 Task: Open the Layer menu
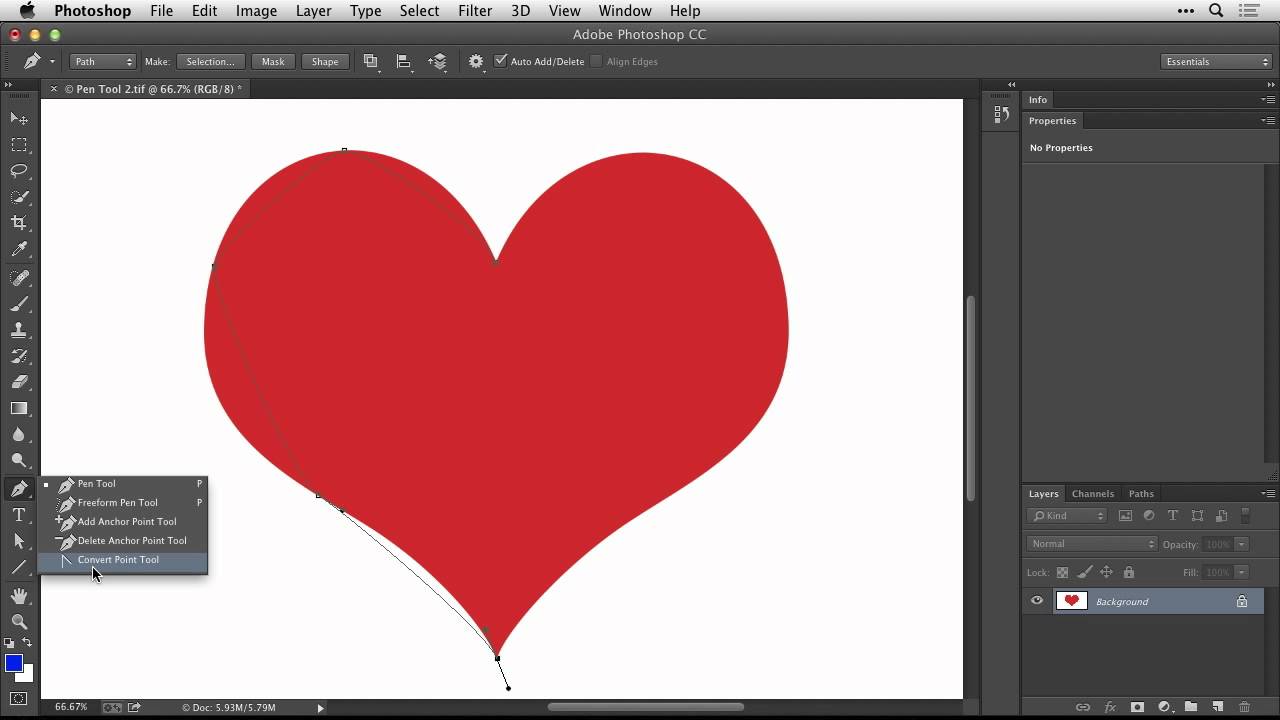(x=314, y=11)
